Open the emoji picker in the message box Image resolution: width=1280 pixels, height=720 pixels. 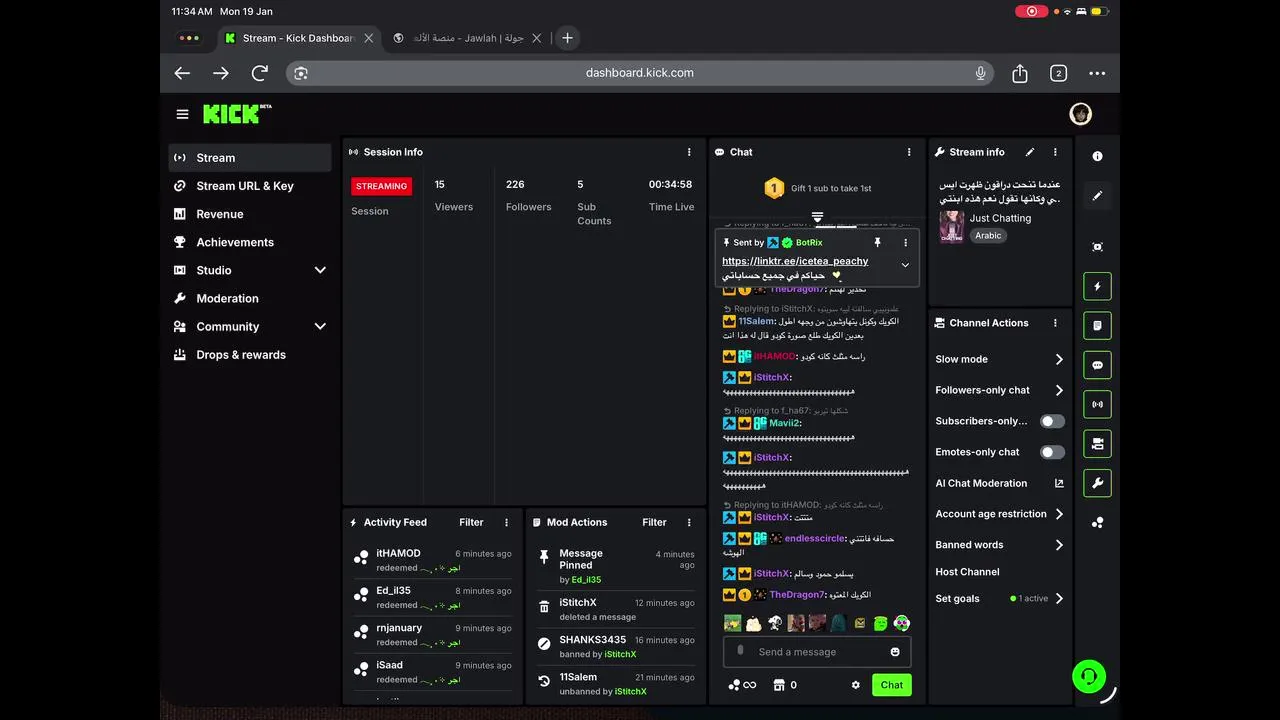895,652
